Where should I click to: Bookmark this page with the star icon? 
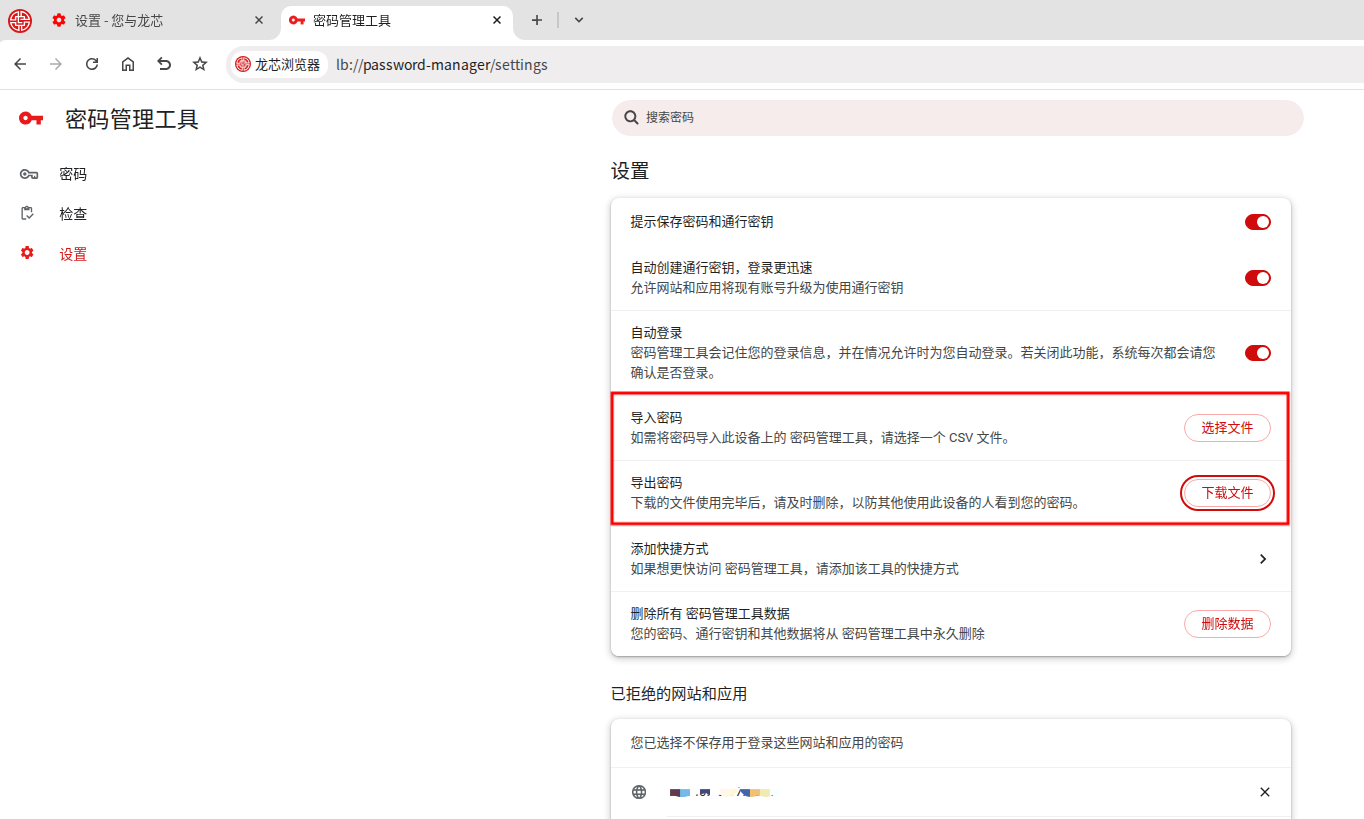[x=200, y=64]
